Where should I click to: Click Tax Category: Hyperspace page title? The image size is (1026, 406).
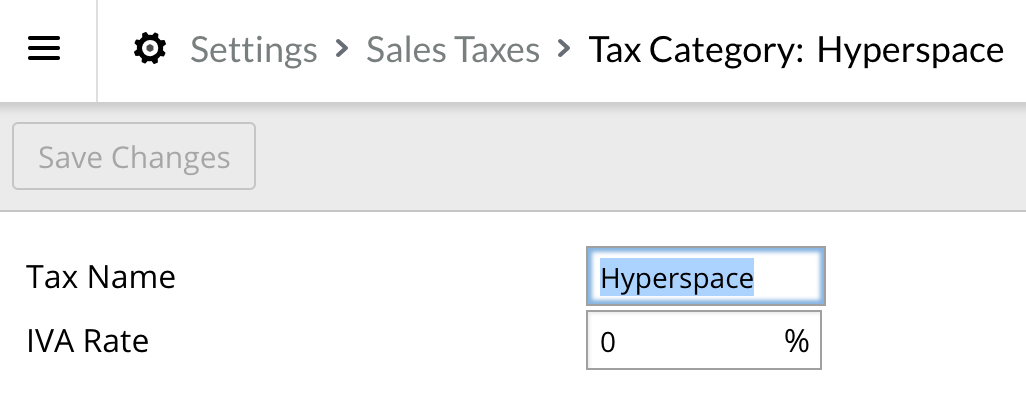pos(796,49)
